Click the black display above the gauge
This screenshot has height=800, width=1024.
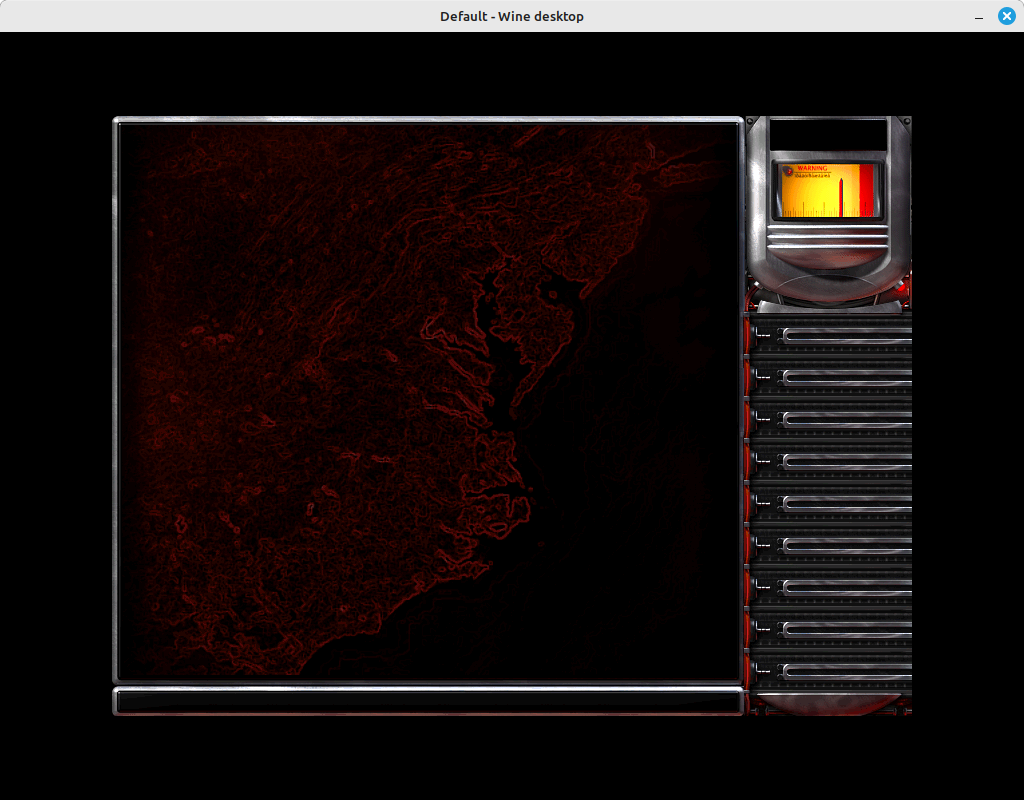pos(828,135)
